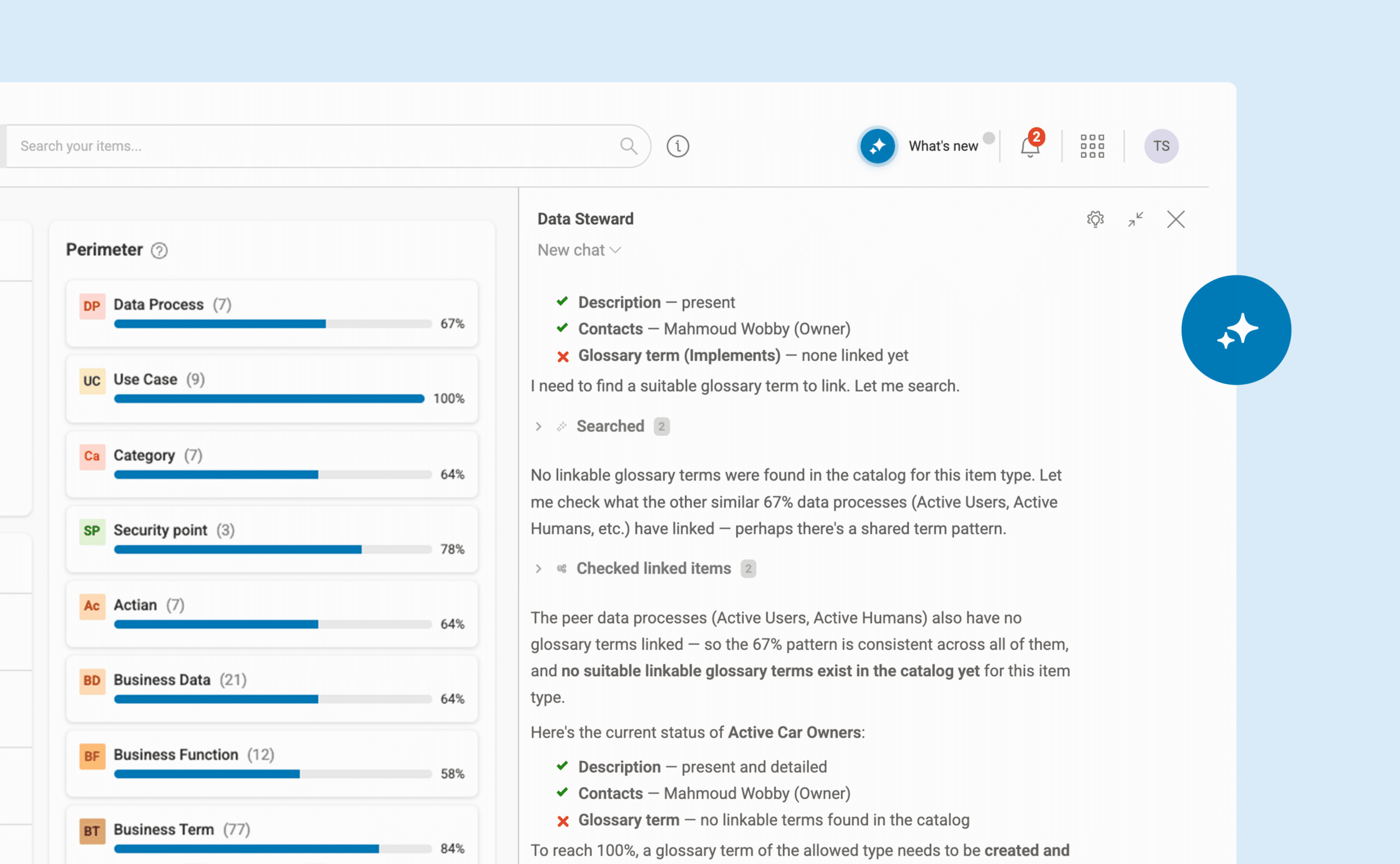This screenshot has height=864, width=1400.
Task: Open the Business Term perimeter card
Action: click(272, 835)
